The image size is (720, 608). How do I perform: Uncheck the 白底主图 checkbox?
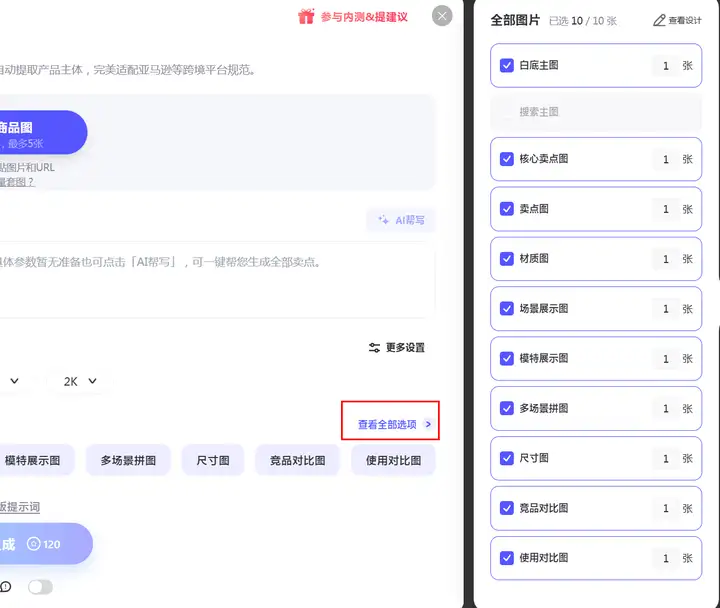click(x=506, y=65)
